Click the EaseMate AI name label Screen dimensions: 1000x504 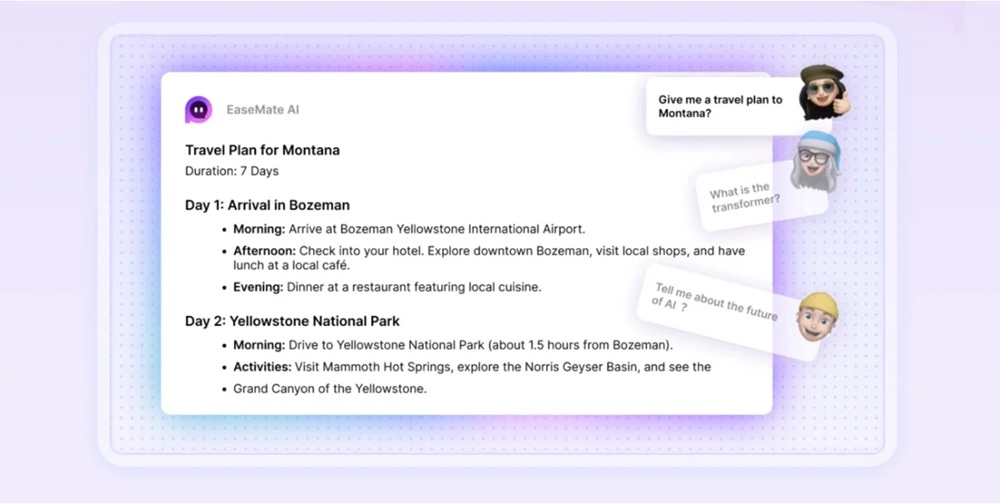[262, 109]
